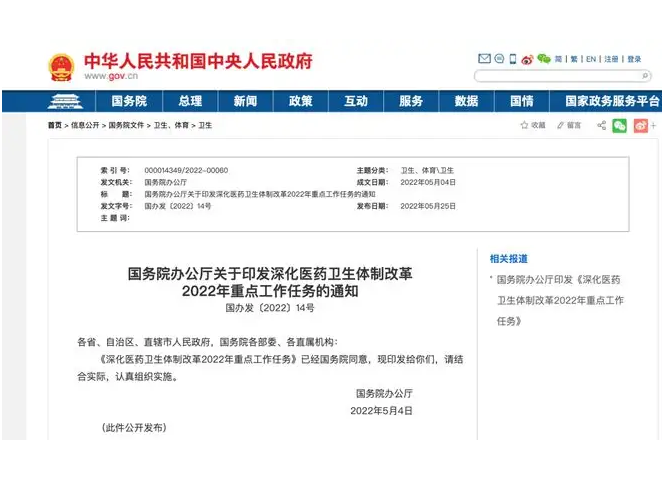670x481 pixels.
Task: Click the round chat bubble icon in the header
Action: pos(499,59)
